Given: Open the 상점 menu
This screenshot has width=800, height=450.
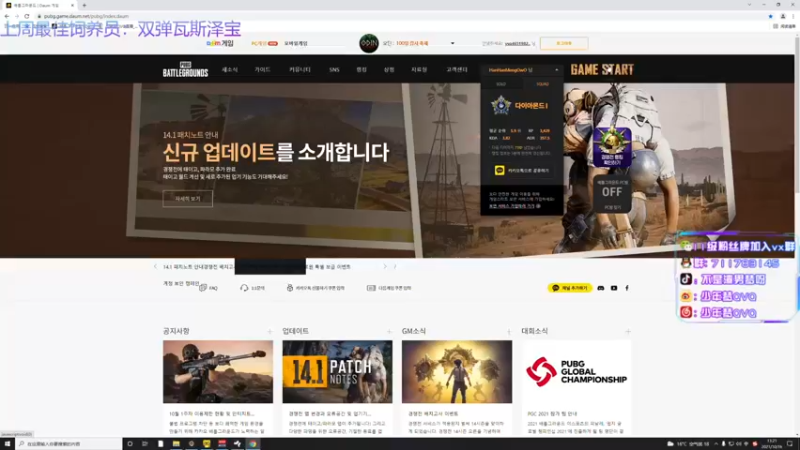Looking at the screenshot, I should pyautogui.click(x=389, y=70).
